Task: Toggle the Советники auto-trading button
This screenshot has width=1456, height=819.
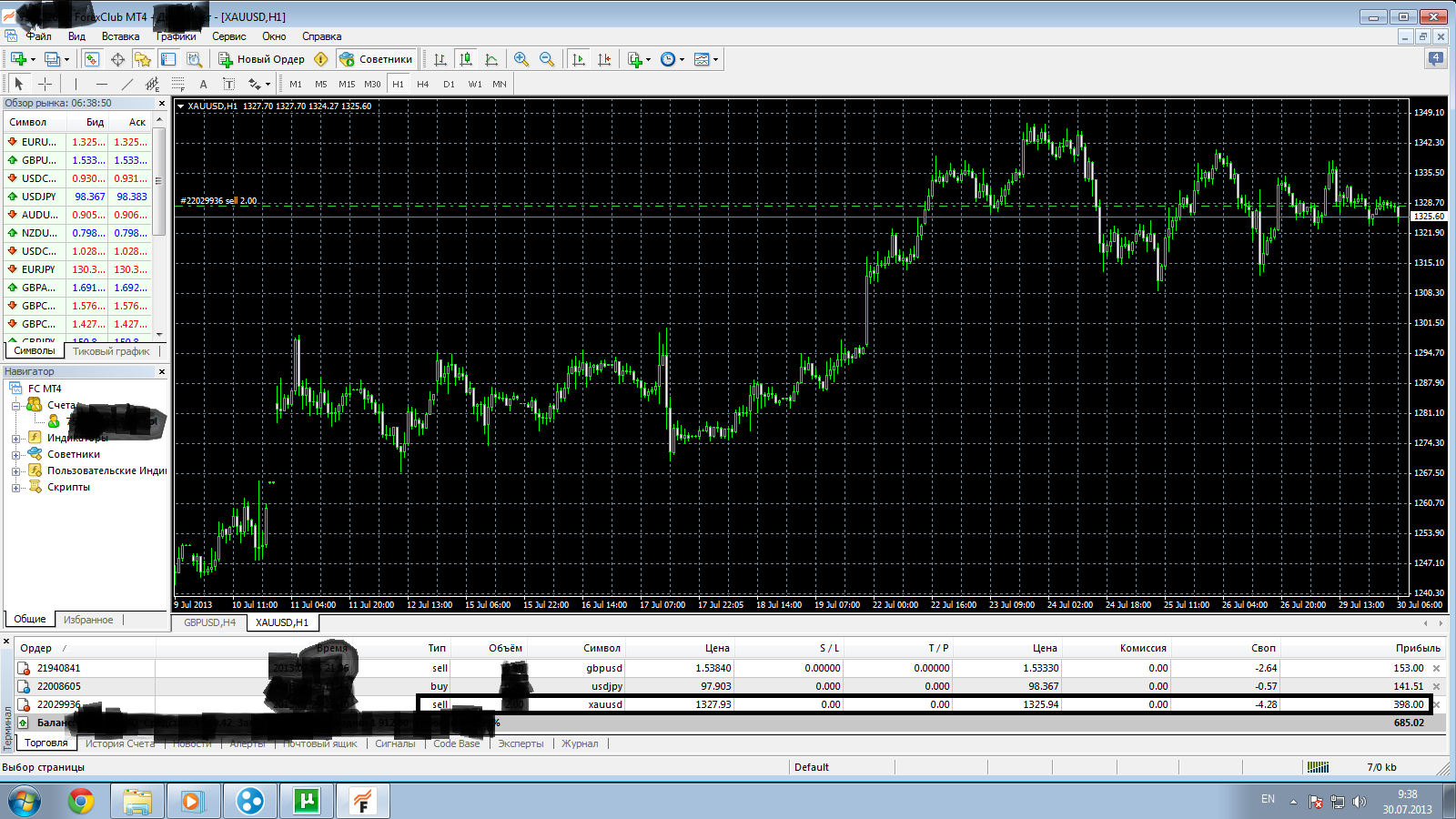Action: pyautogui.click(x=376, y=59)
